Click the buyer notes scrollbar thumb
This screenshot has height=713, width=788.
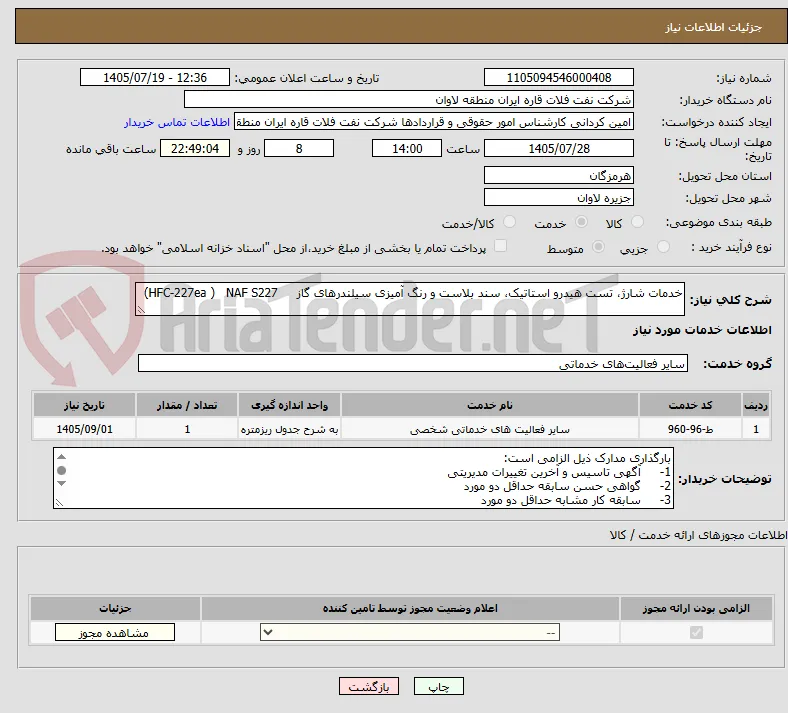pos(61,470)
